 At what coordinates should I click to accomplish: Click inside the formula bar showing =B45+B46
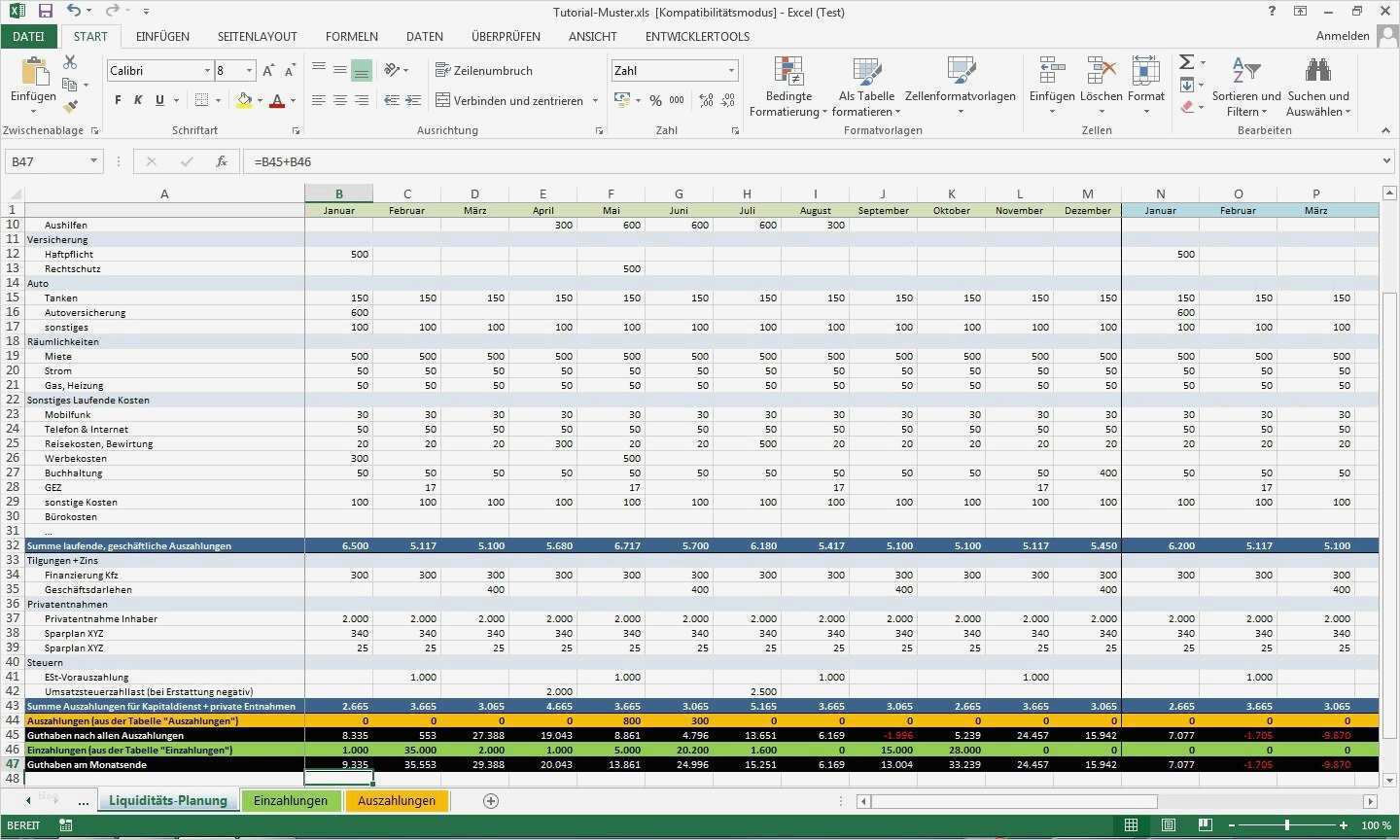(x=389, y=161)
